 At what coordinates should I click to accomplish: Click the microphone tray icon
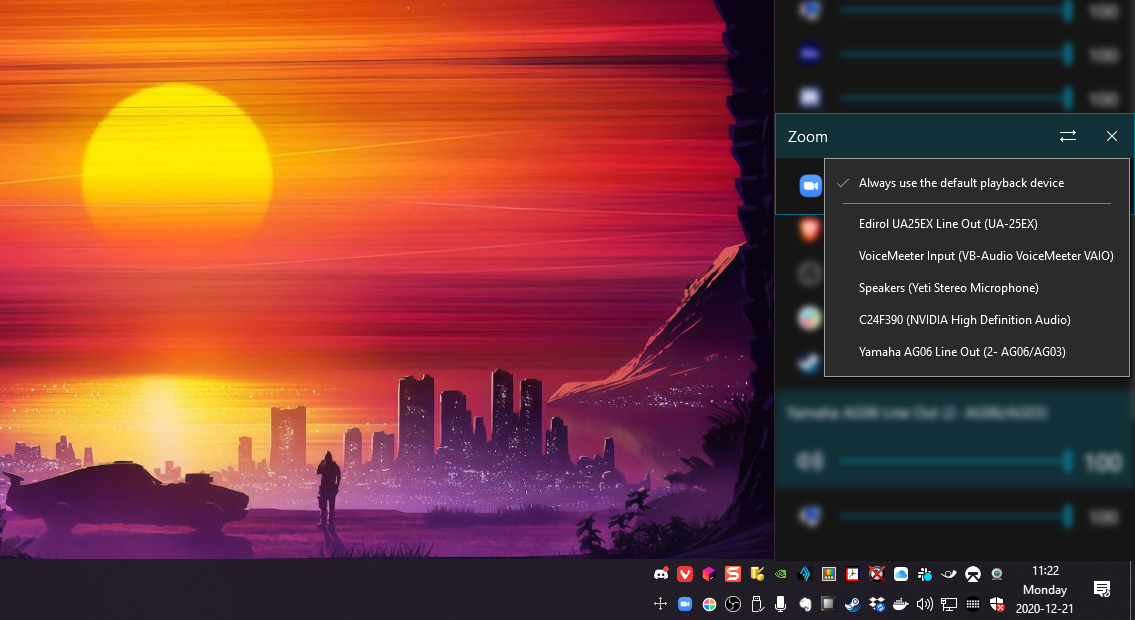pos(780,603)
